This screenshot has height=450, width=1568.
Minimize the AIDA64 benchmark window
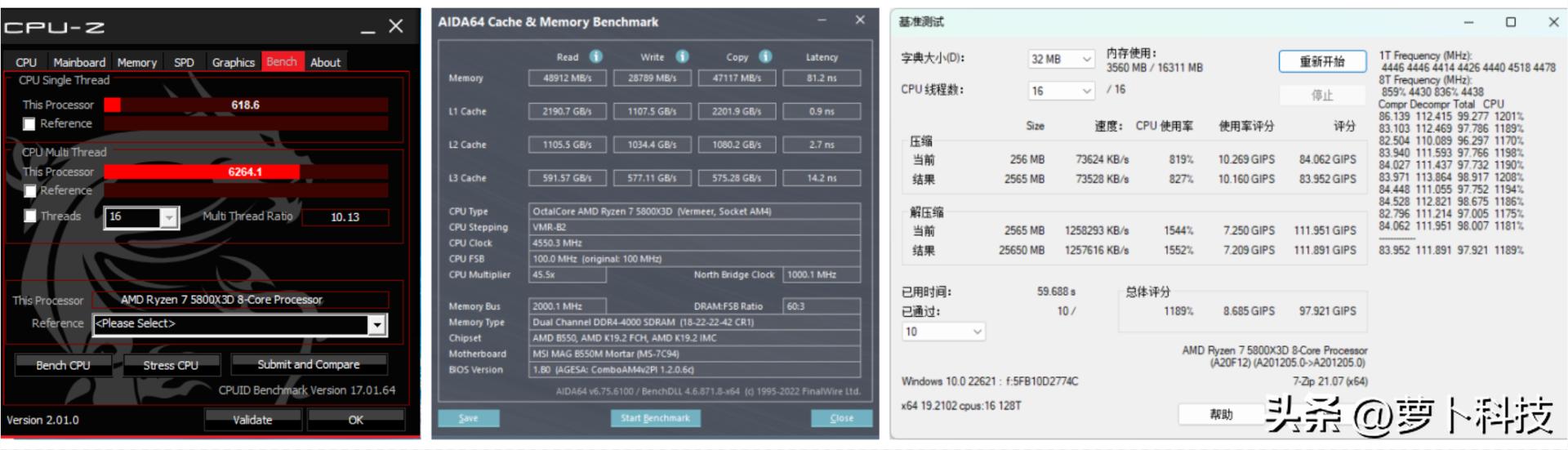pos(822,20)
